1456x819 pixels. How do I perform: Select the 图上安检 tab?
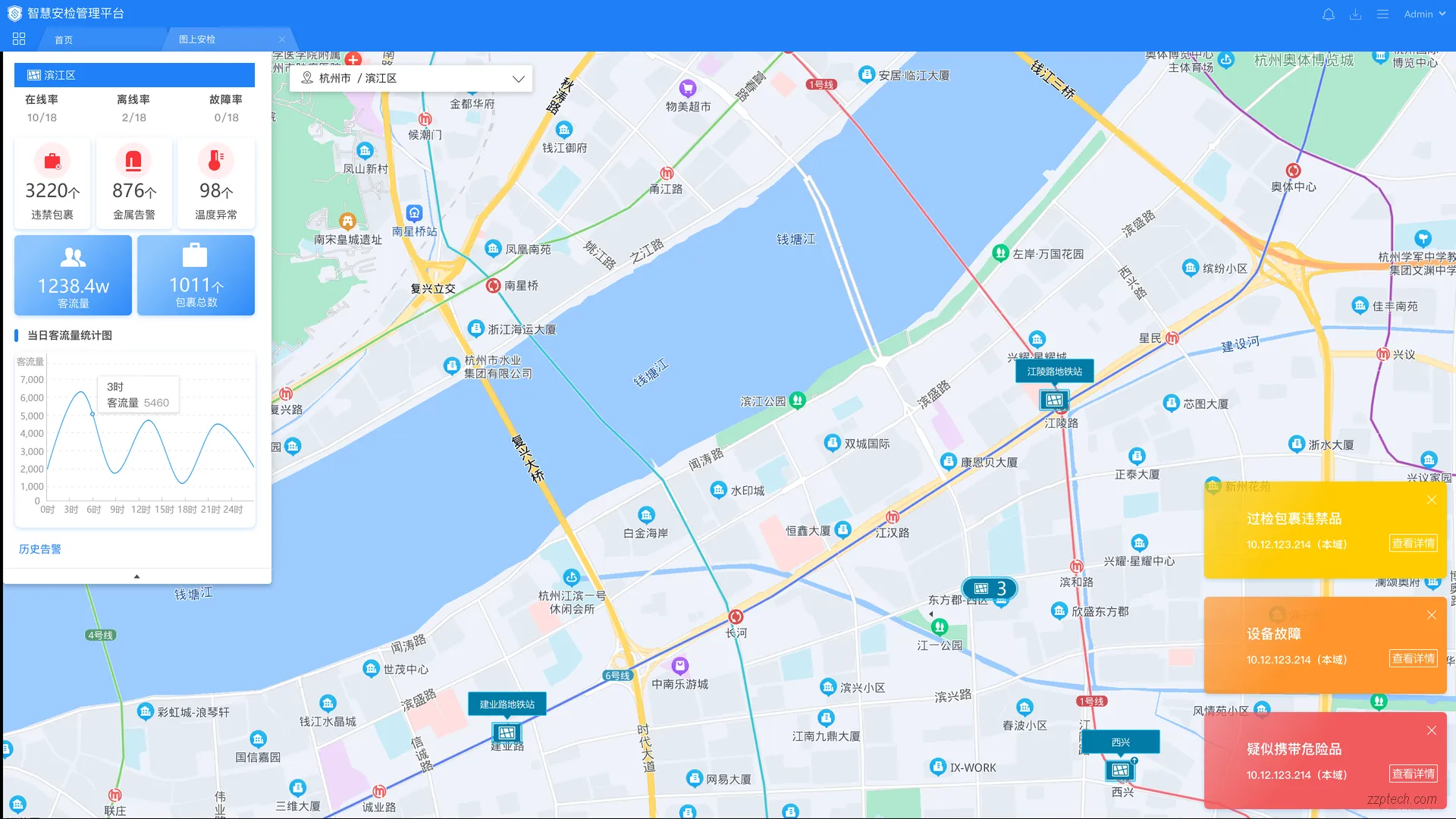click(x=196, y=39)
